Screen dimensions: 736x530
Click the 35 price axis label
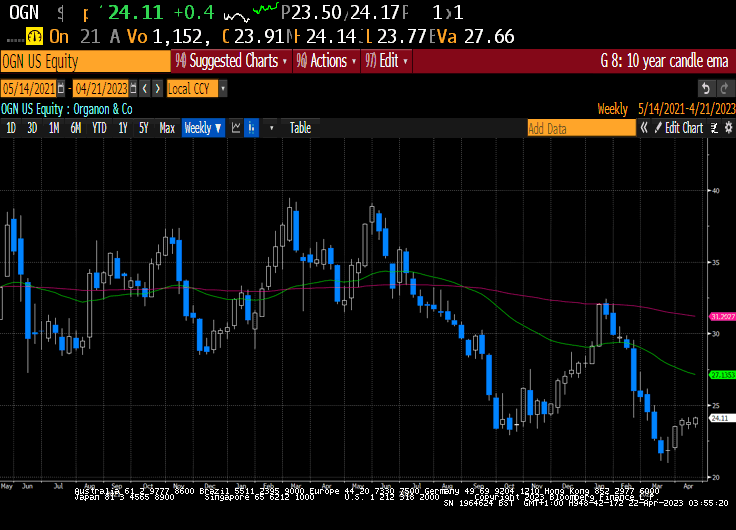(x=716, y=262)
